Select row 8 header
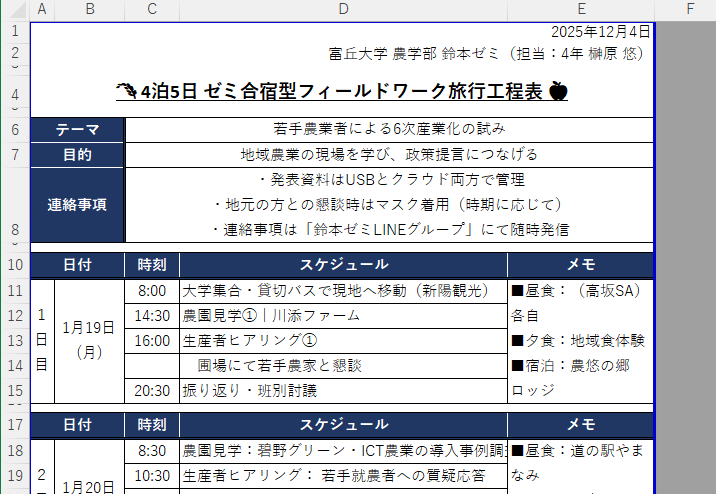Image resolution: width=716 pixels, height=494 pixels. (15, 204)
